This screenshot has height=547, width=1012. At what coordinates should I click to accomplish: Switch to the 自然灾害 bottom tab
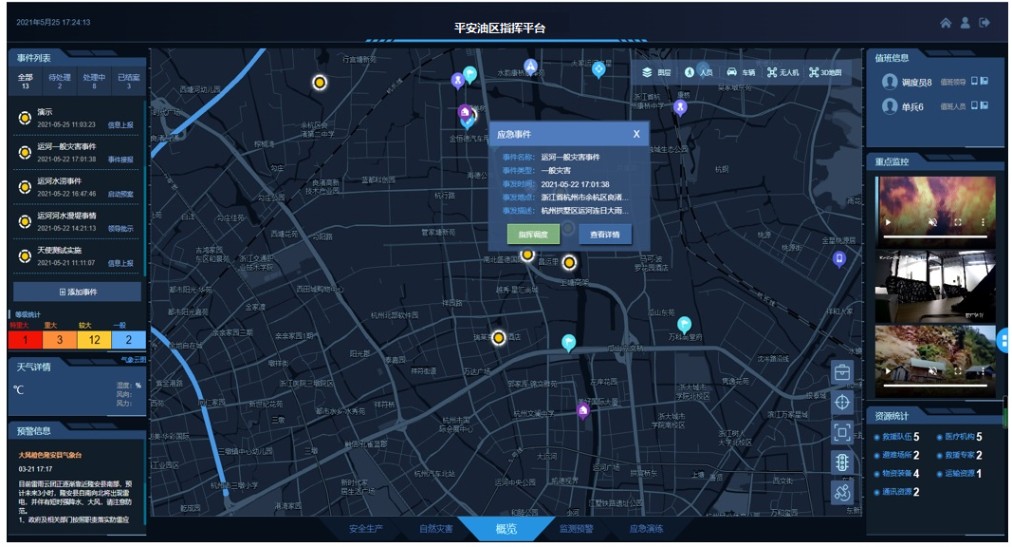(436, 529)
